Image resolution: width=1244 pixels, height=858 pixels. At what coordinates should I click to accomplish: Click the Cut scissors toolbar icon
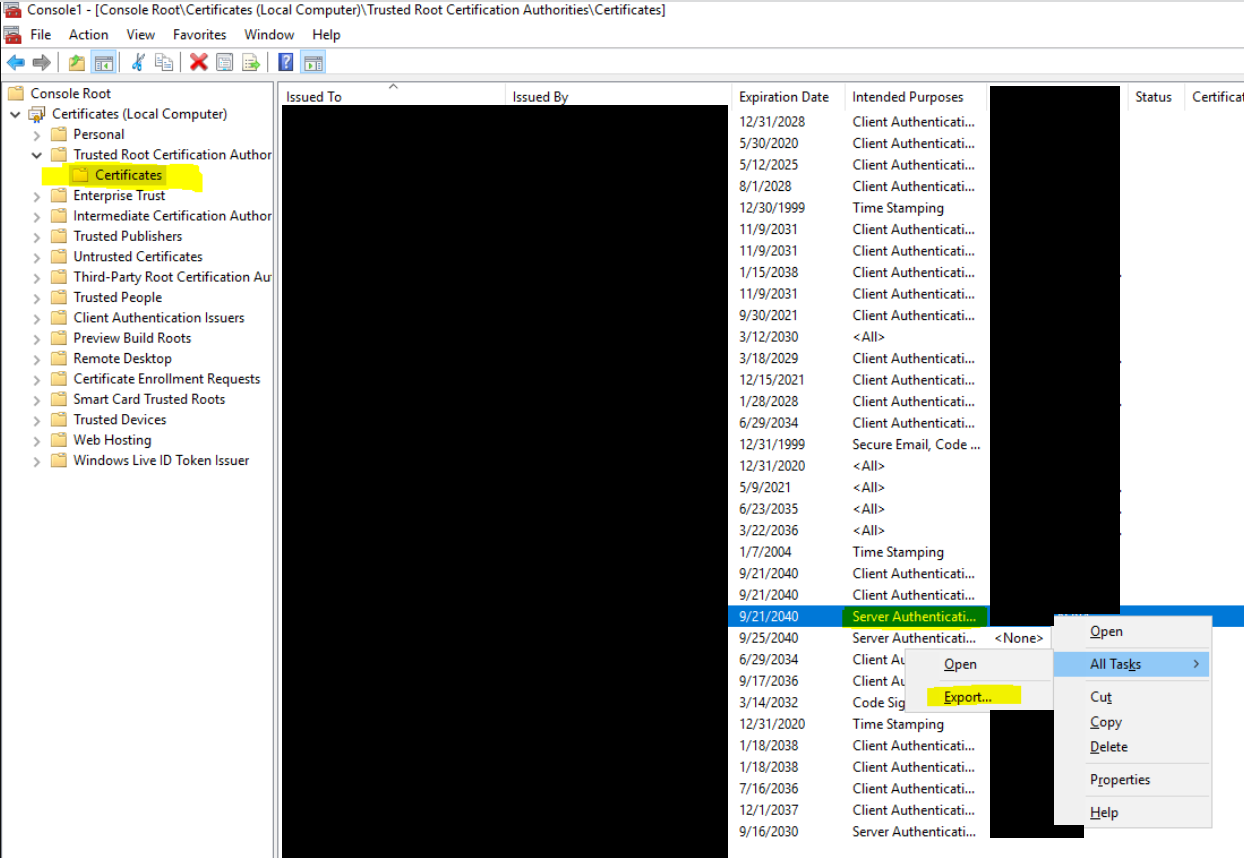138,63
